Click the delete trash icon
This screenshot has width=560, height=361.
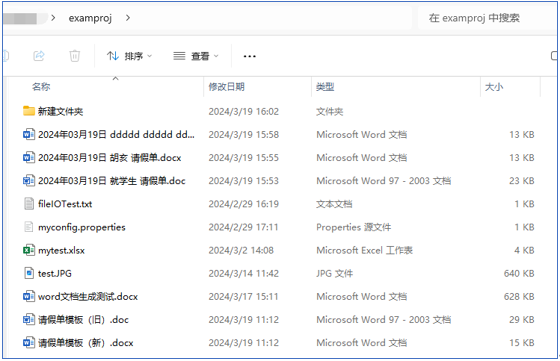75,56
